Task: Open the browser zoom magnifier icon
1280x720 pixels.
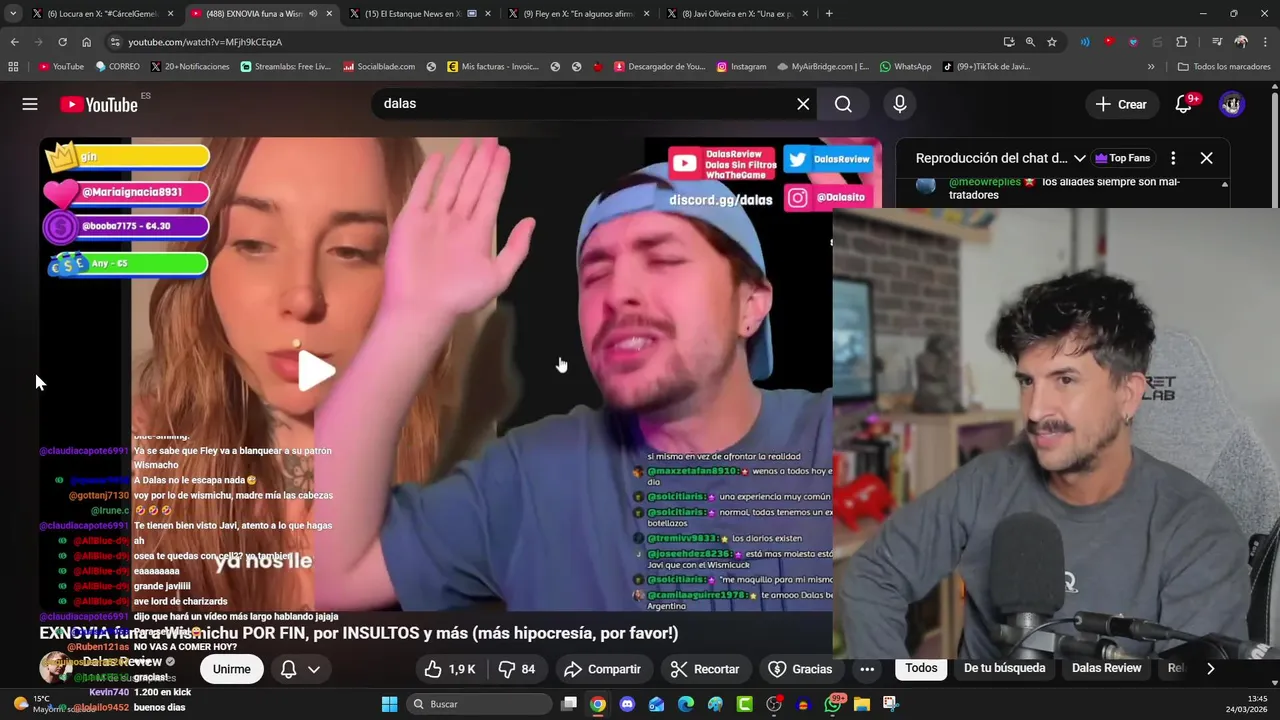Action: point(1030,42)
